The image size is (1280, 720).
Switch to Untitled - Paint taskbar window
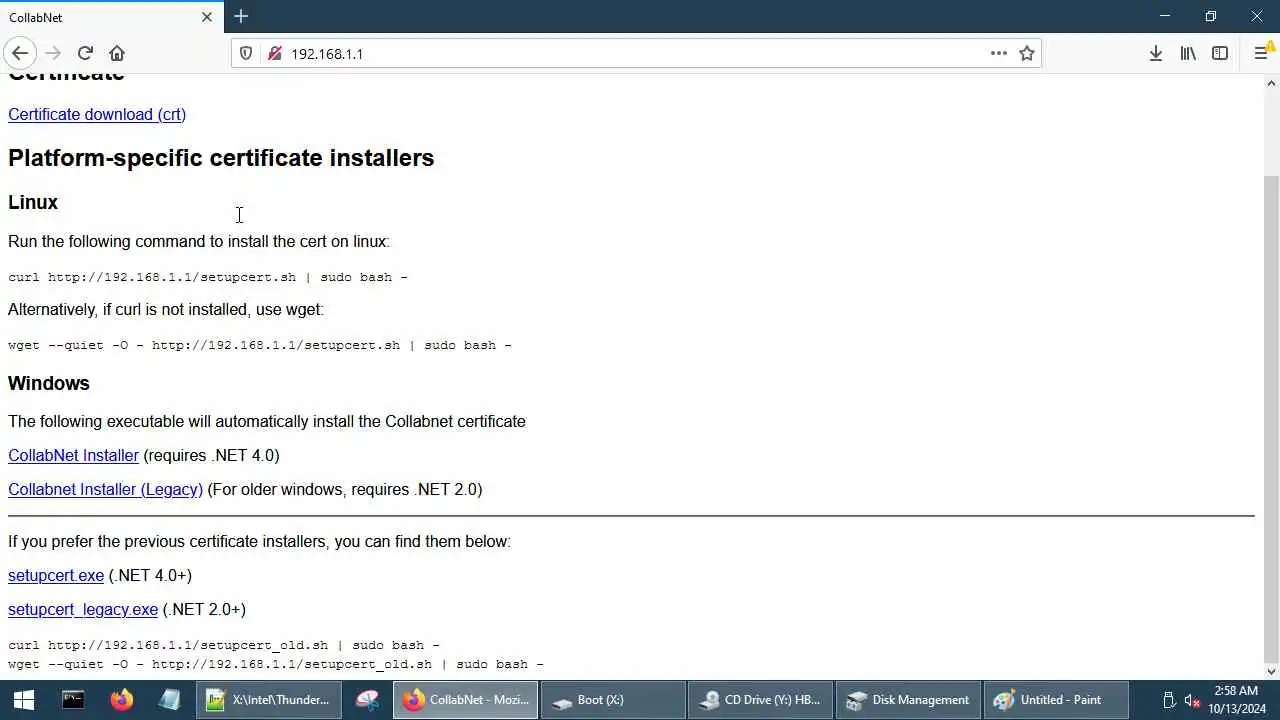(1055, 700)
